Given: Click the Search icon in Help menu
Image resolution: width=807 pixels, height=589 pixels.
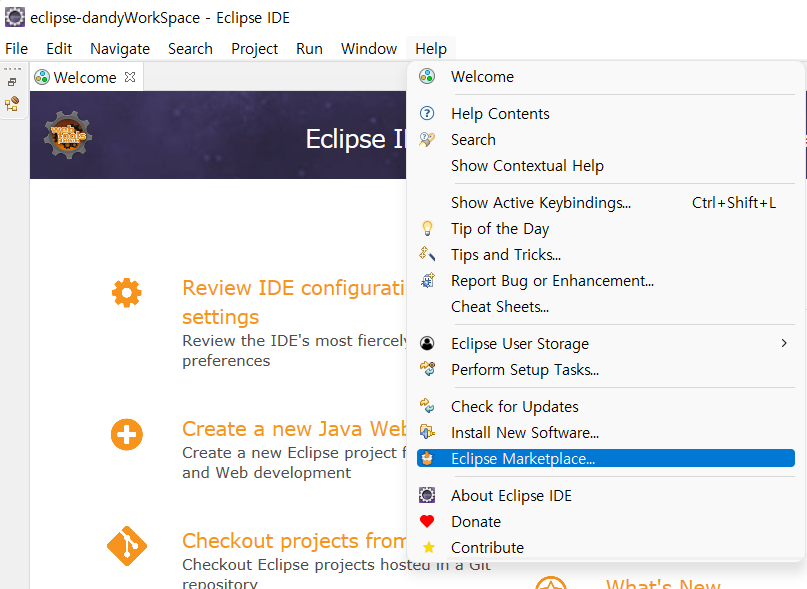Looking at the screenshot, I should coord(427,140).
